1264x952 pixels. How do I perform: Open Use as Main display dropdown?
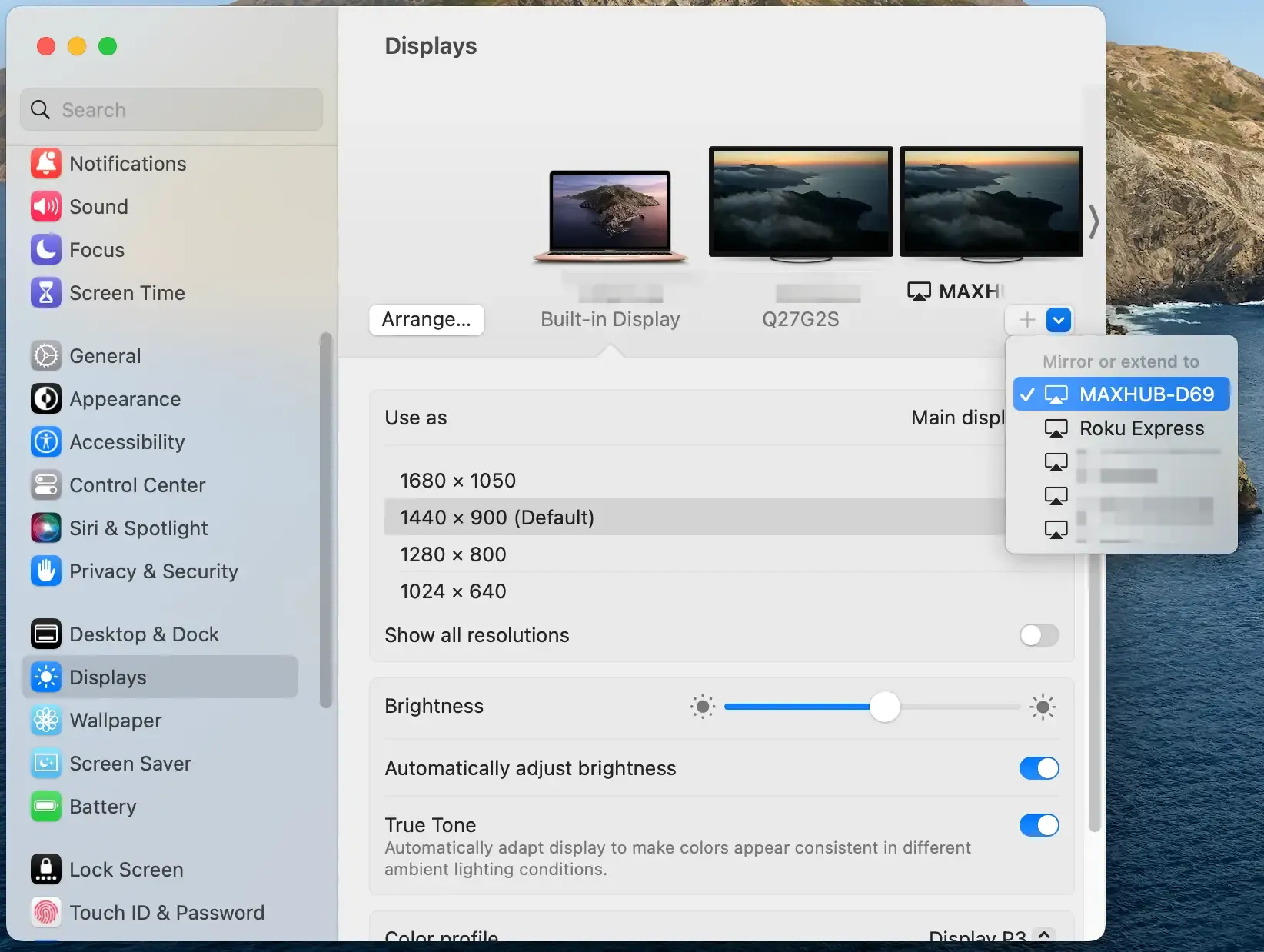tap(958, 418)
